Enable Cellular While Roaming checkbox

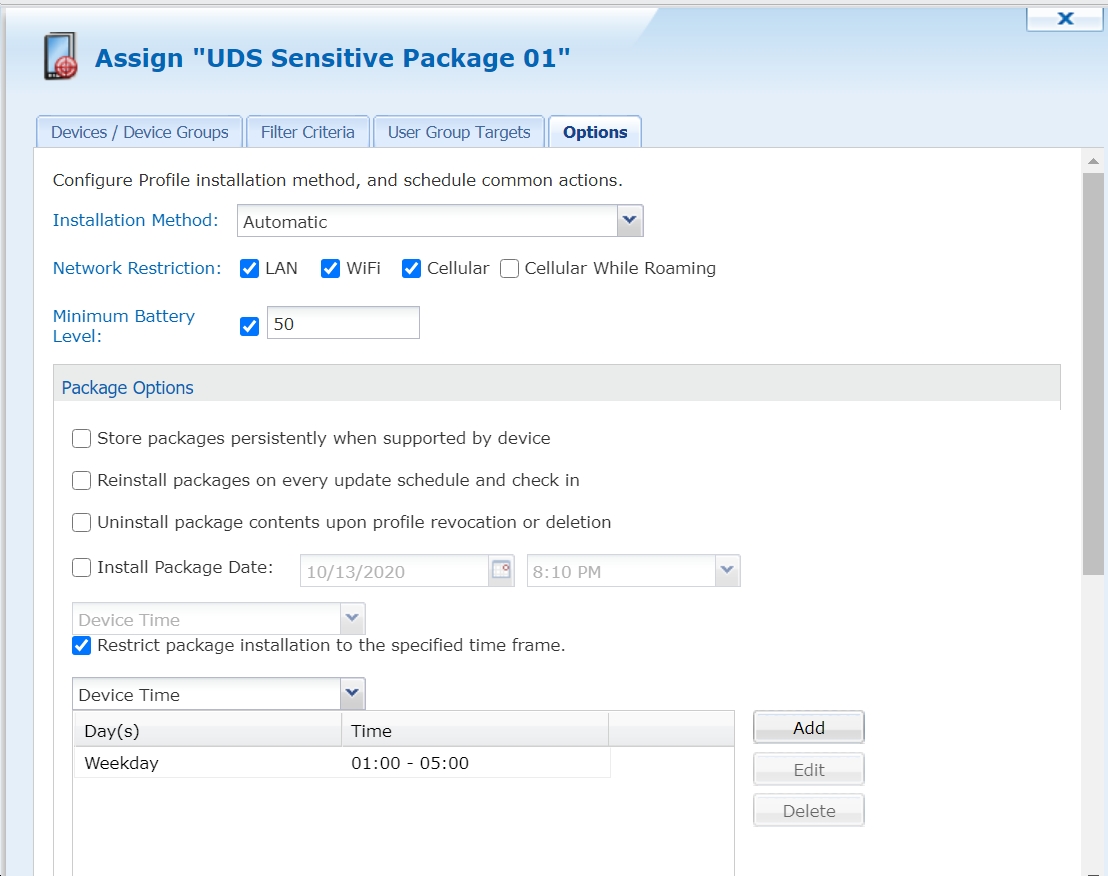(509, 268)
